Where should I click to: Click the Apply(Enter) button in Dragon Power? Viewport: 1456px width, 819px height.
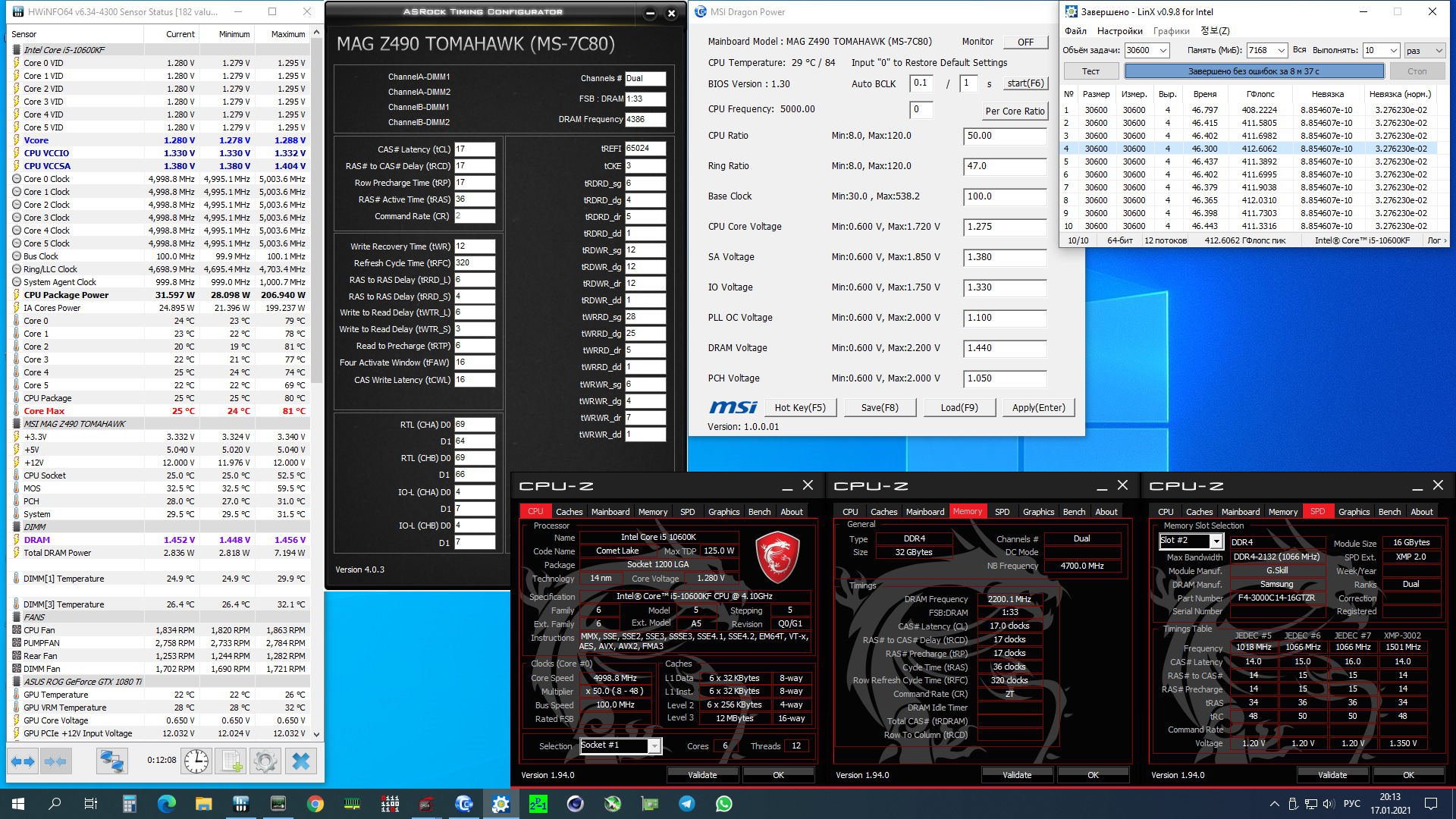(1038, 408)
